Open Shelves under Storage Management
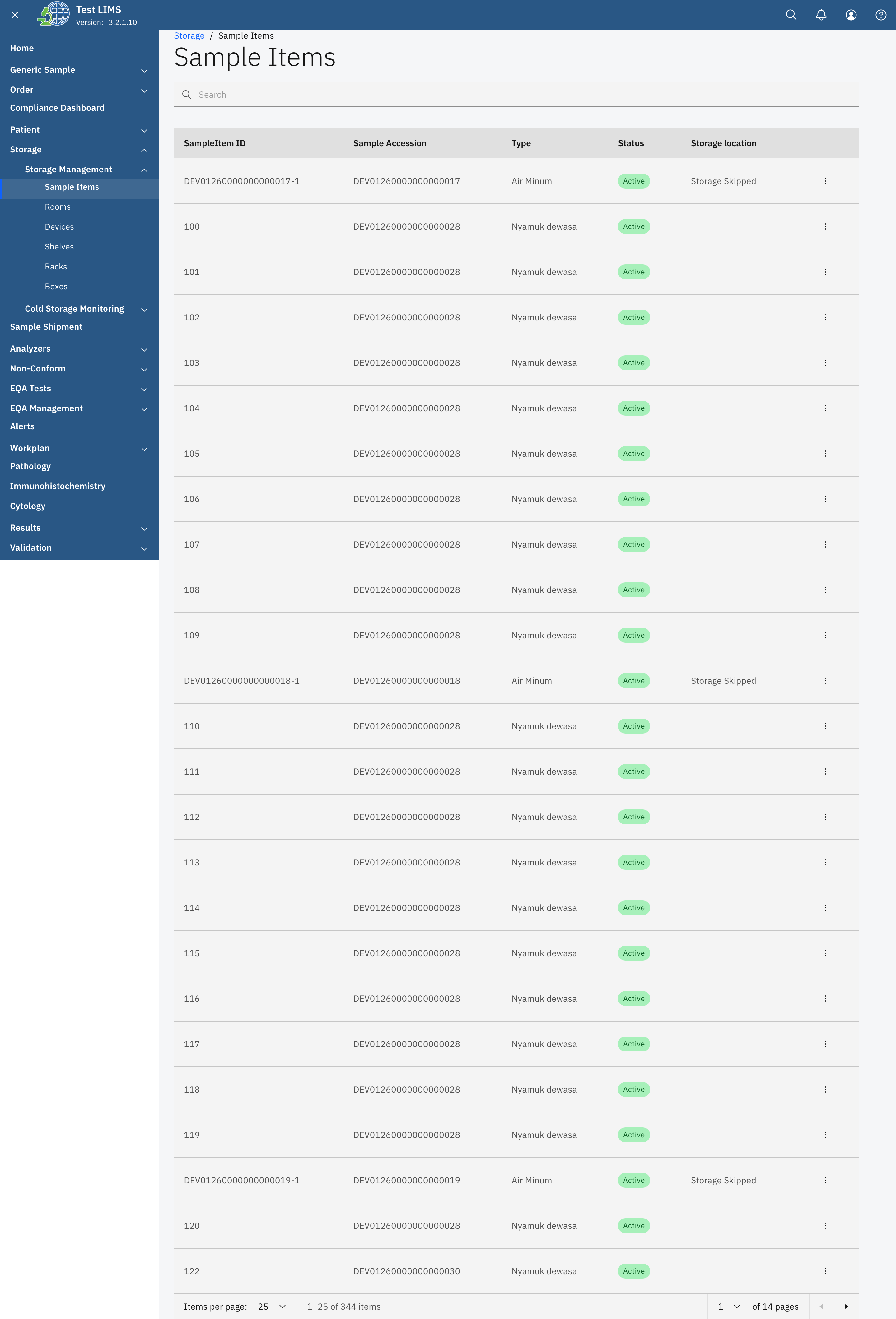 point(60,247)
